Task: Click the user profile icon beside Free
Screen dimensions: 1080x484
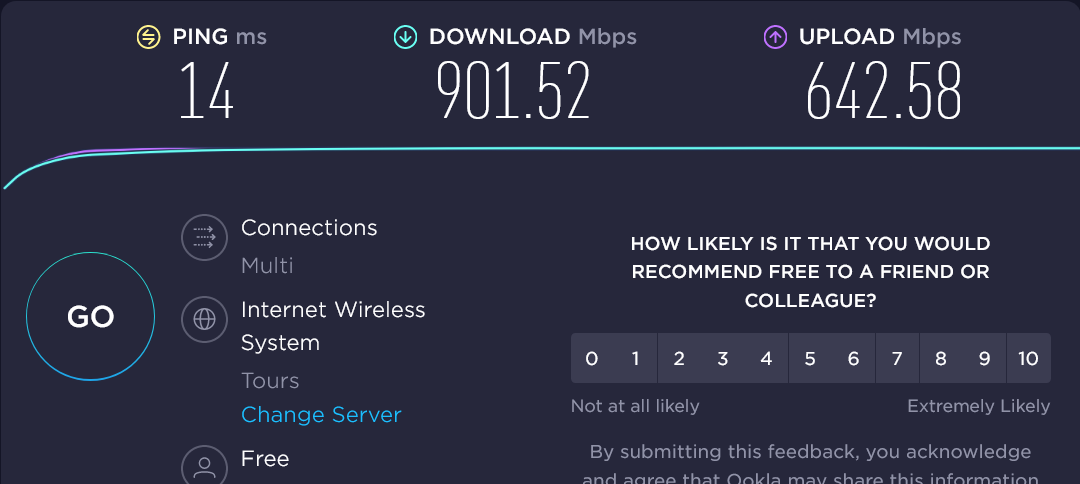Action: coord(204,465)
